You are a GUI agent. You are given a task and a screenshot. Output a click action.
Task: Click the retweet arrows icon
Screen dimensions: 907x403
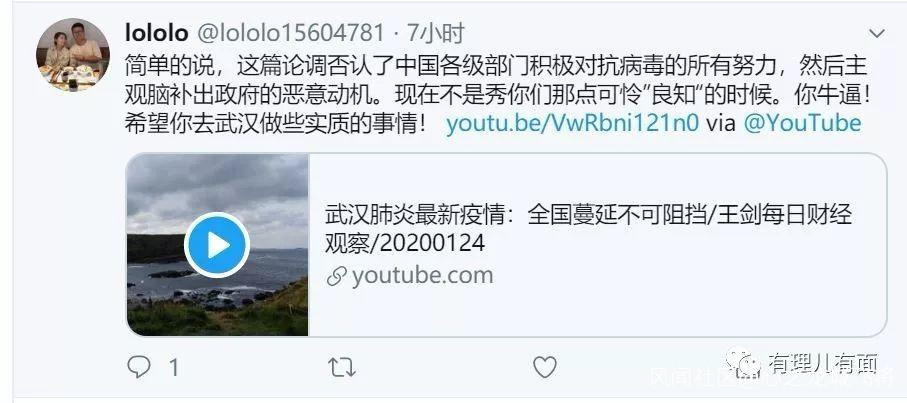tap(342, 367)
